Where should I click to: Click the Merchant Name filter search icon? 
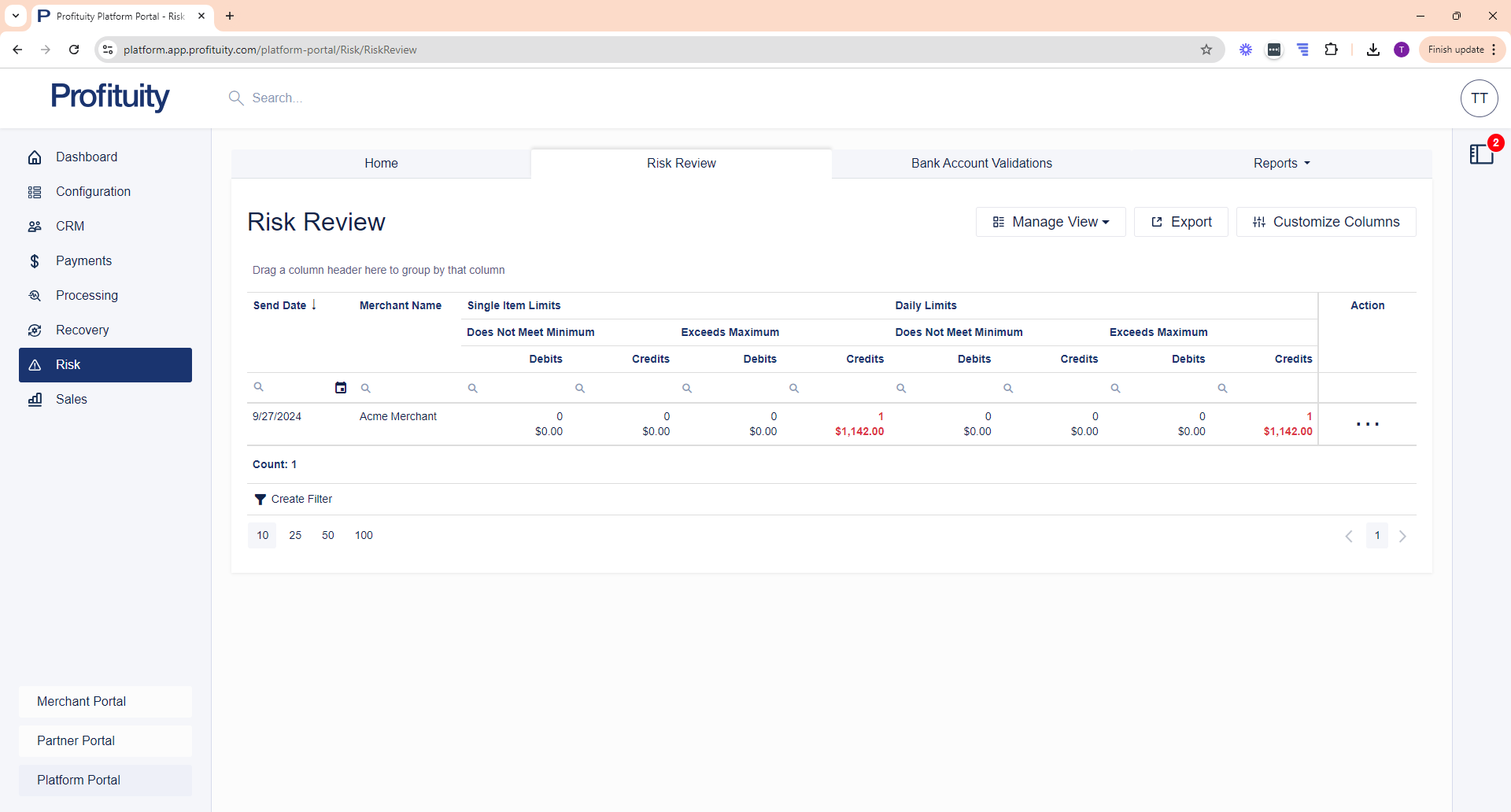pos(366,388)
